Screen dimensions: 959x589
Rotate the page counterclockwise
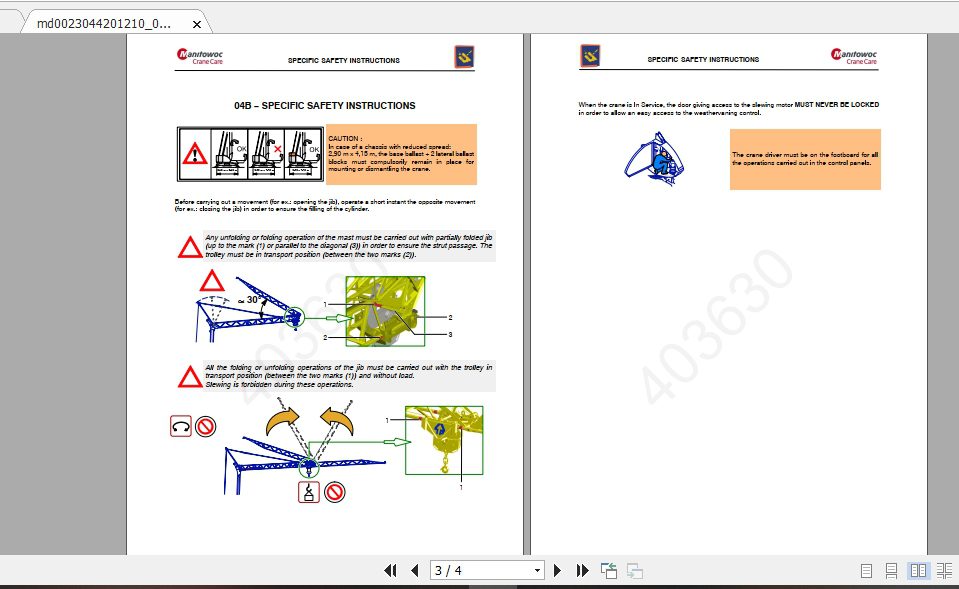click(608, 570)
